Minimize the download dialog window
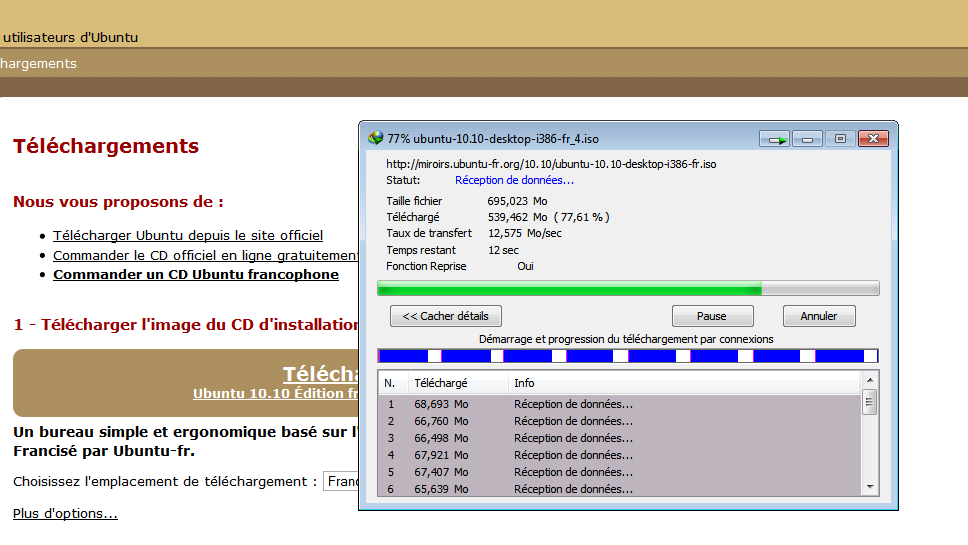 click(x=807, y=139)
